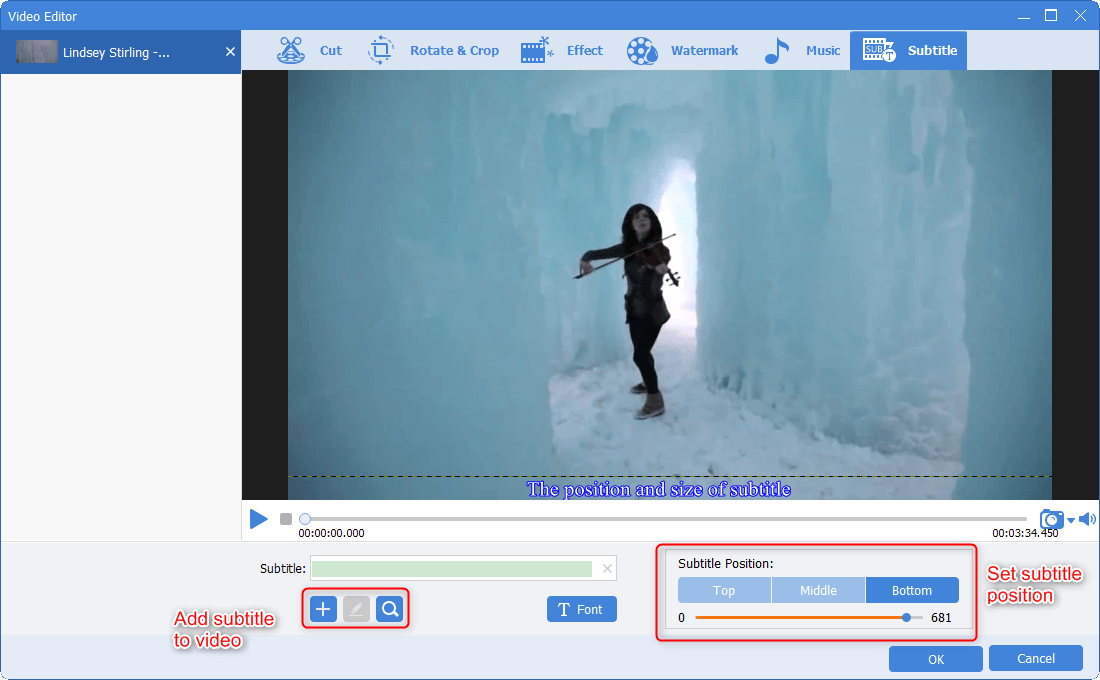The image size is (1100, 680).
Task: Open the Music tab
Action: (x=802, y=51)
